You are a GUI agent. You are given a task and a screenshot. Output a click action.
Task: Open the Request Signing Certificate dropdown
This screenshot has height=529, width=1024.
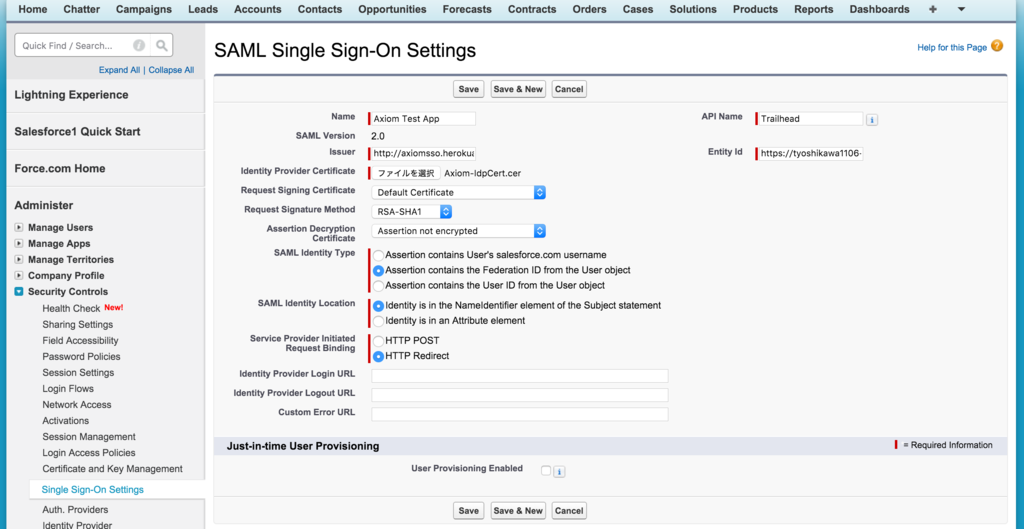(x=458, y=193)
